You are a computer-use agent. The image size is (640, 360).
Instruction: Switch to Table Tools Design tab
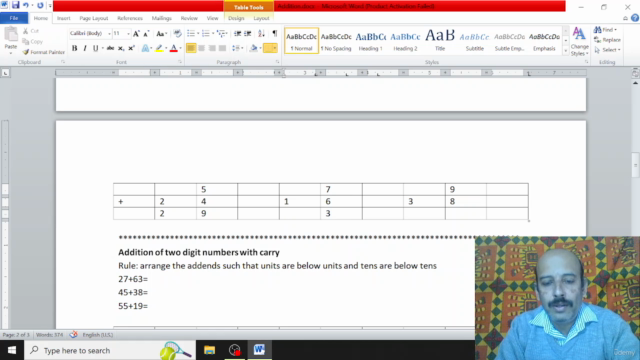click(236, 18)
